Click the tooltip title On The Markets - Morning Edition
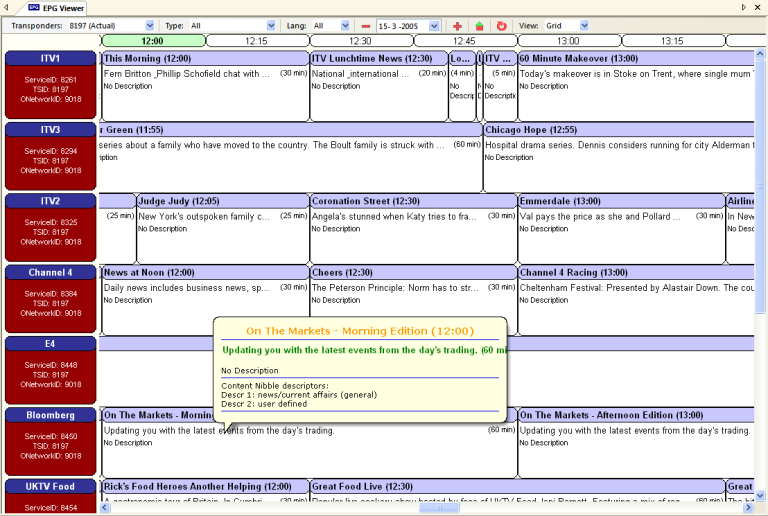Viewport: 768px width, 516px height. pyautogui.click(x=360, y=331)
